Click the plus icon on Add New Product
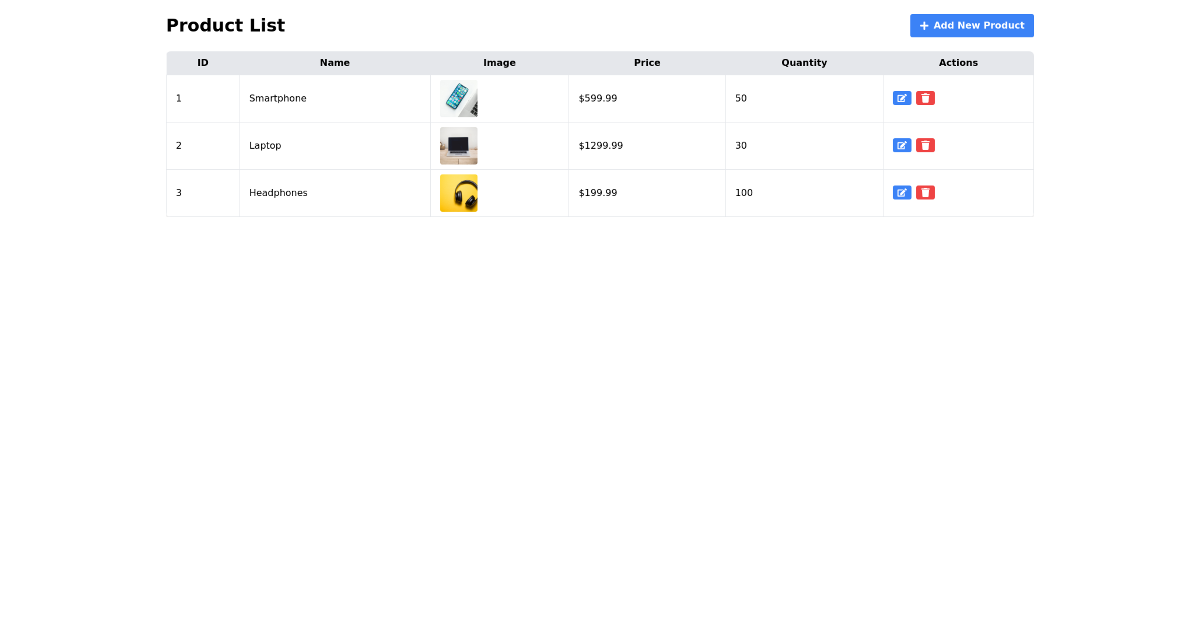This screenshot has width=1200, height=630. [x=923, y=25]
